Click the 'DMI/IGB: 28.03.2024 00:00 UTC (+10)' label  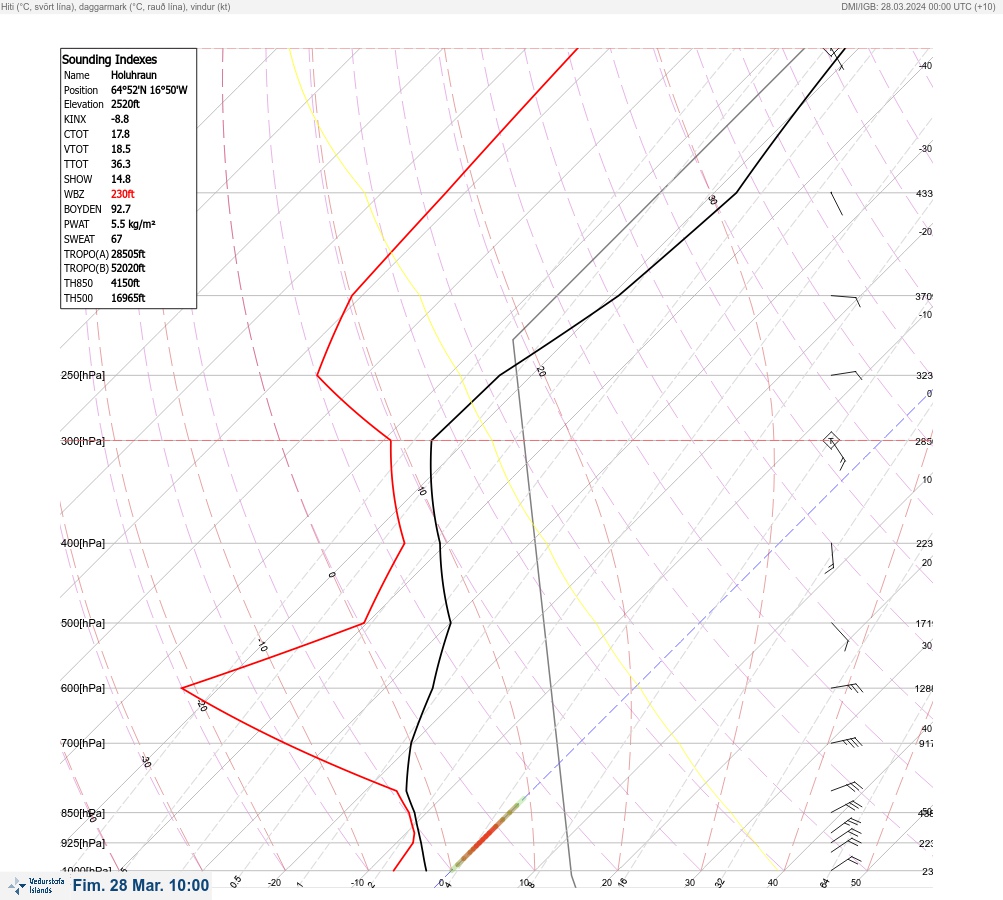[x=919, y=7]
